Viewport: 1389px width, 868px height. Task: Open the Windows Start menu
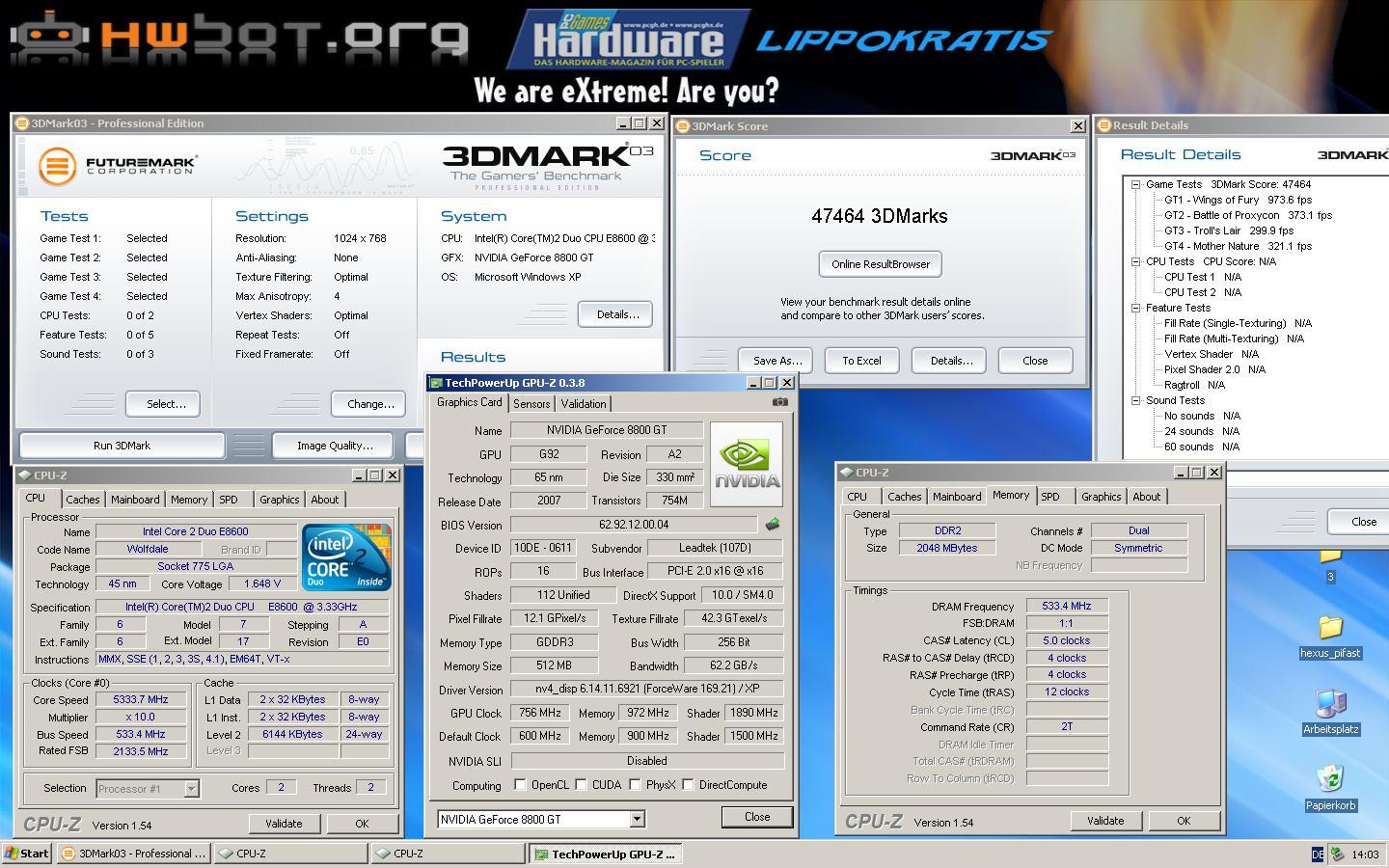point(27,854)
